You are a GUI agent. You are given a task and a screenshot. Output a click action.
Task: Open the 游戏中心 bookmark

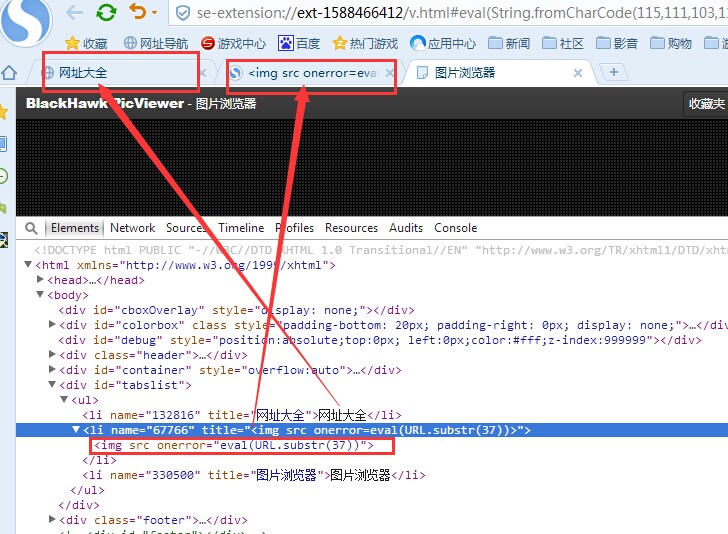pos(234,44)
